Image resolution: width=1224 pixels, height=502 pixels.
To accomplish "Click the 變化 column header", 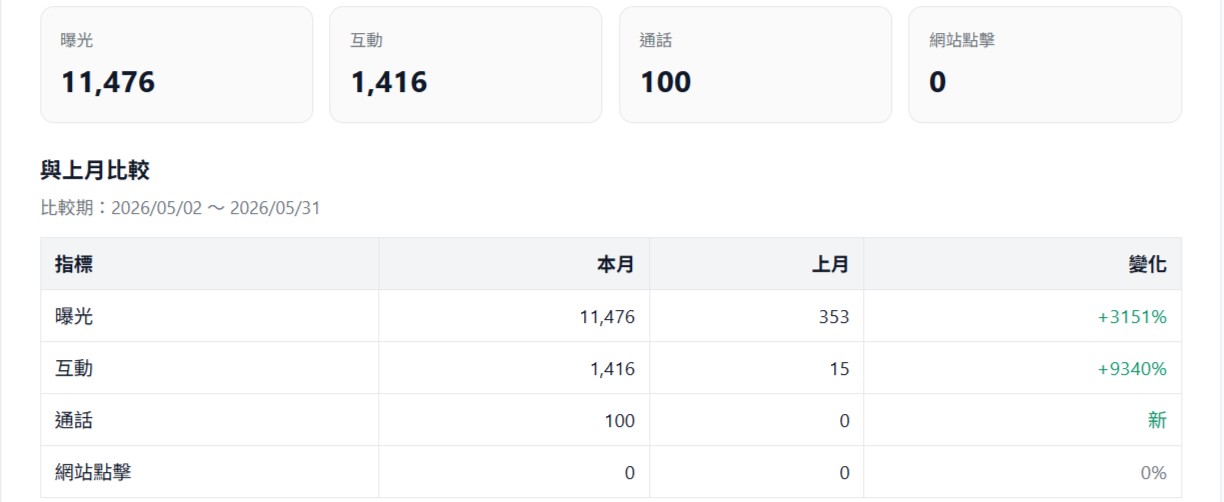I will 1148,264.
